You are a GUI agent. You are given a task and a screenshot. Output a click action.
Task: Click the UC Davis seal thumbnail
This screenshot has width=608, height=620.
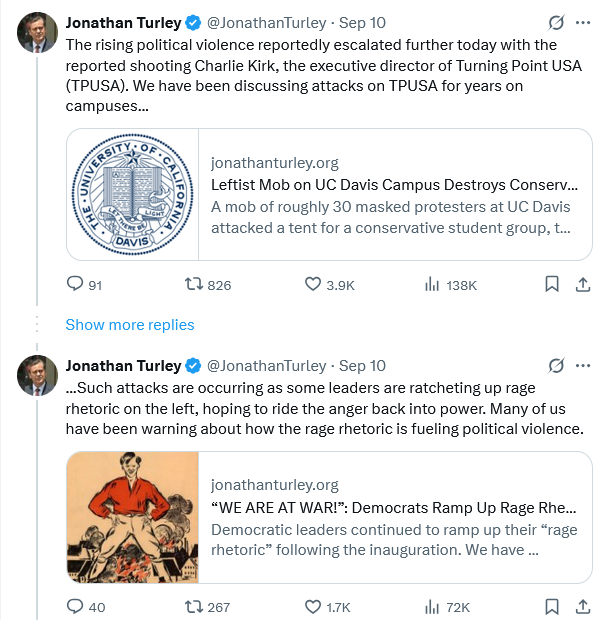[x=132, y=195]
